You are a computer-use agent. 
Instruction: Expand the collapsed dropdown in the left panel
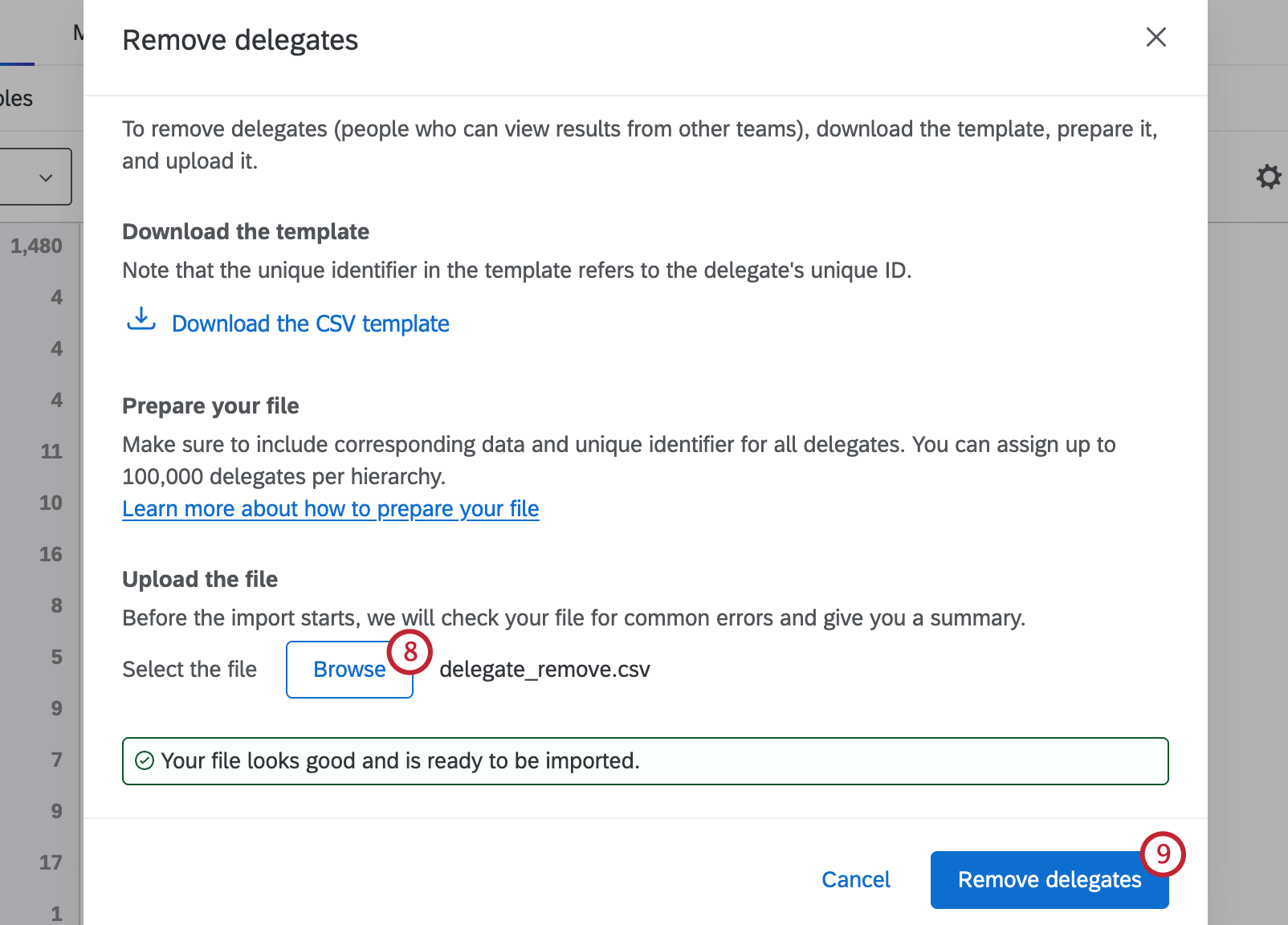(45, 177)
